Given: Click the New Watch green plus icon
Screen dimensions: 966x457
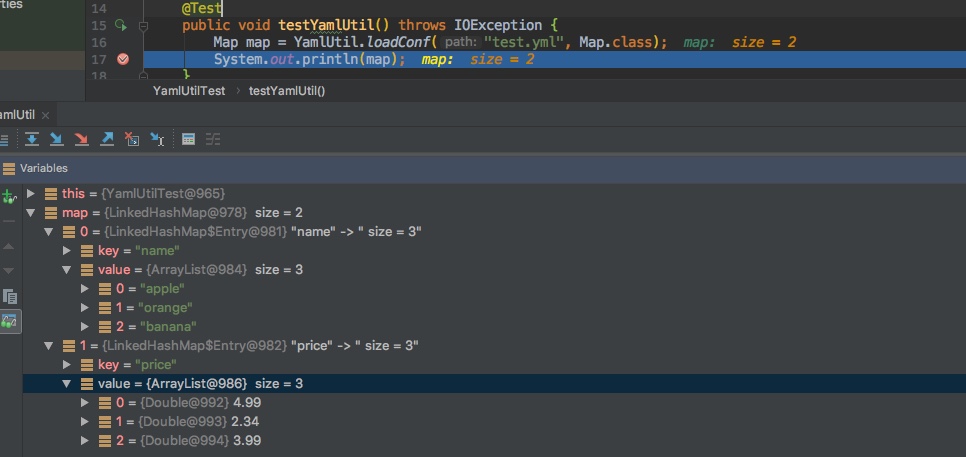Looking at the screenshot, I should (x=9, y=197).
